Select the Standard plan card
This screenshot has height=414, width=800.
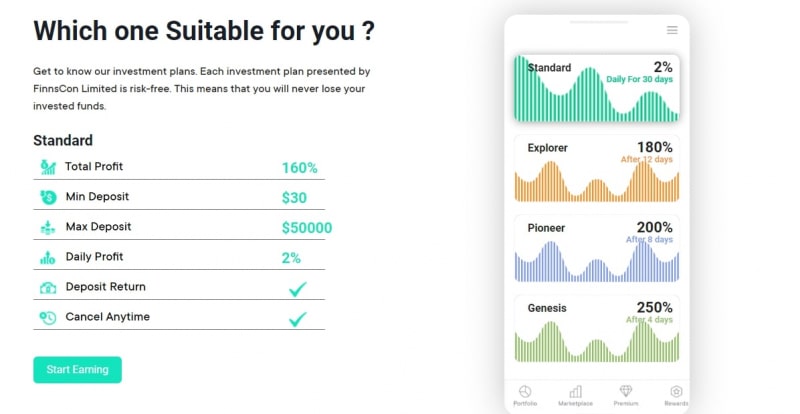tap(597, 88)
